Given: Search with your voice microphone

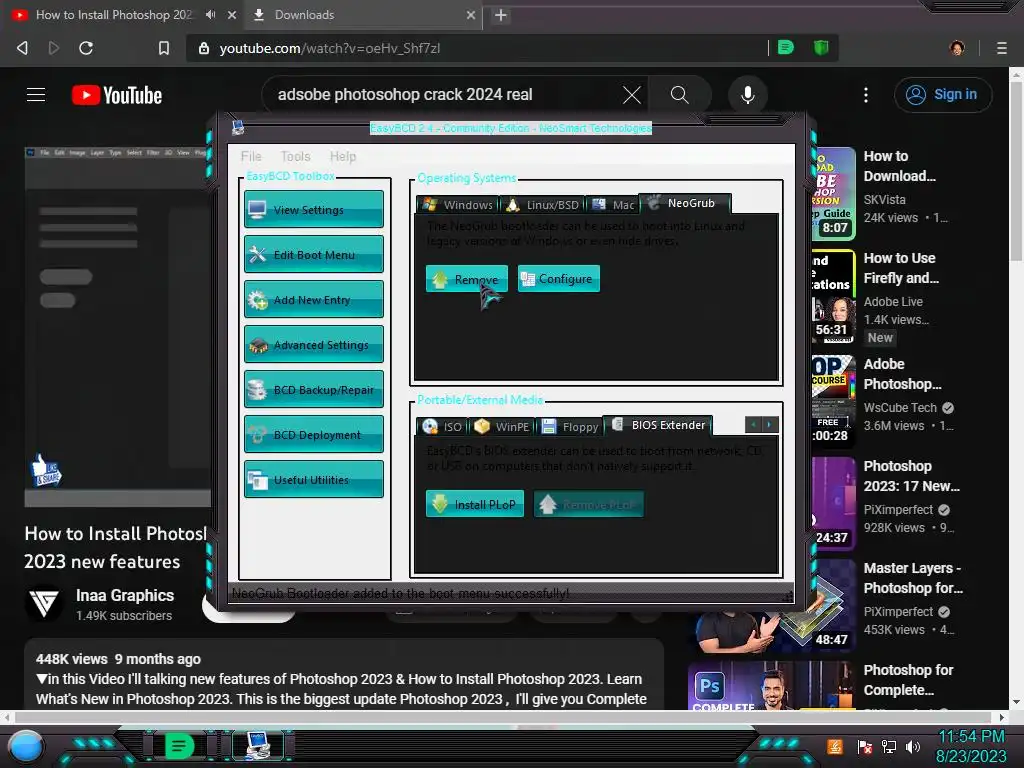Looking at the screenshot, I should 748,95.
